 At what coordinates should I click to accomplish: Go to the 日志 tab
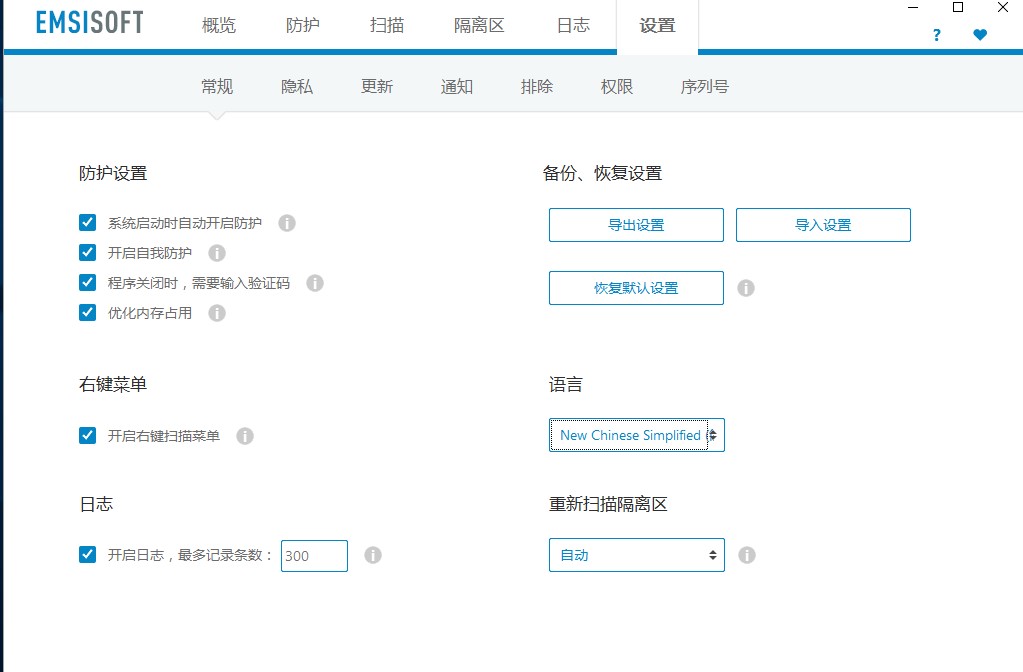(x=573, y=25)
